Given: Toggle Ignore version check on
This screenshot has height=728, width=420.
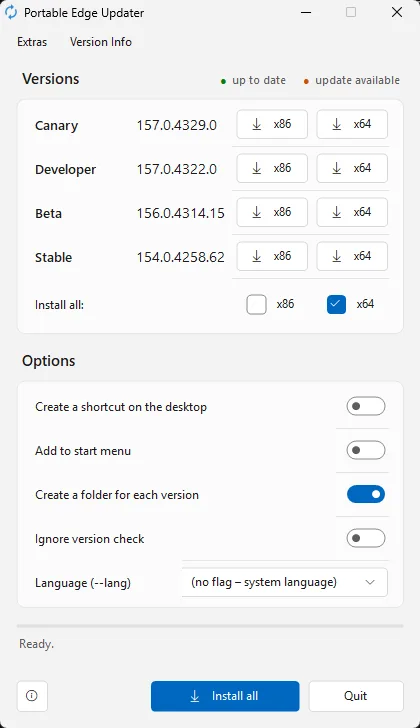Looking at the screenshot, I should [366, 539].
